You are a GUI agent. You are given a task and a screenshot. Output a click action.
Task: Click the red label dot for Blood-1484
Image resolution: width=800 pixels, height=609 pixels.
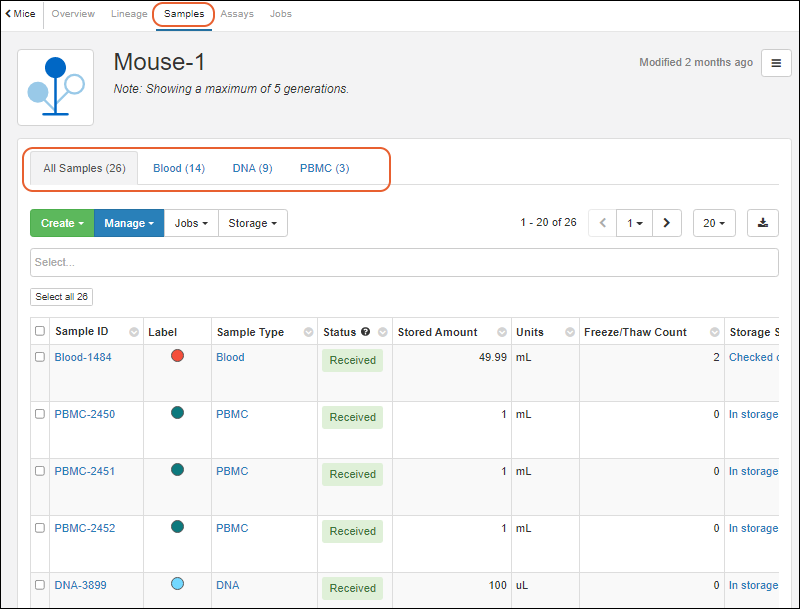click(x=177, y=355)
